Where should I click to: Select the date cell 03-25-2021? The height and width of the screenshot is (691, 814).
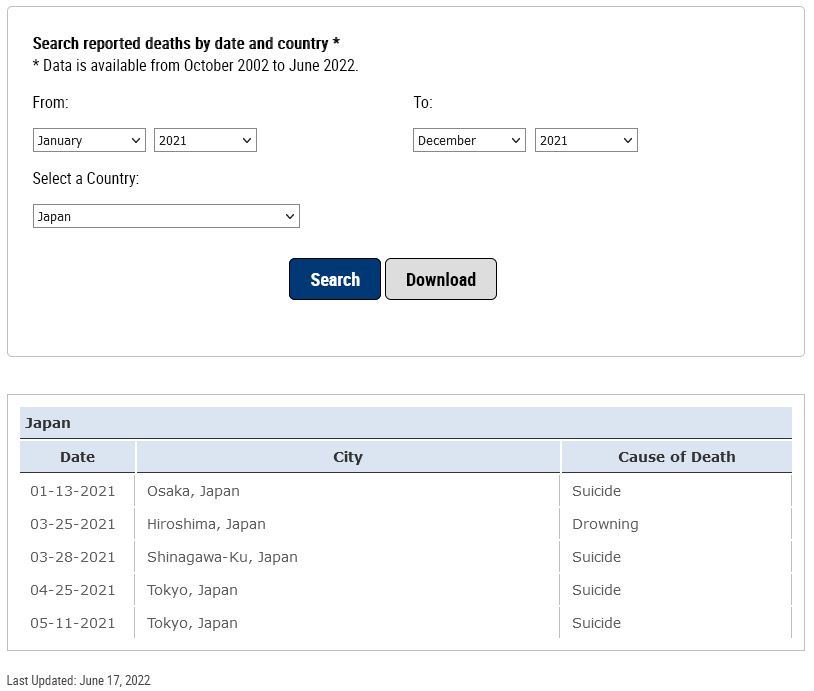(77, 524)
